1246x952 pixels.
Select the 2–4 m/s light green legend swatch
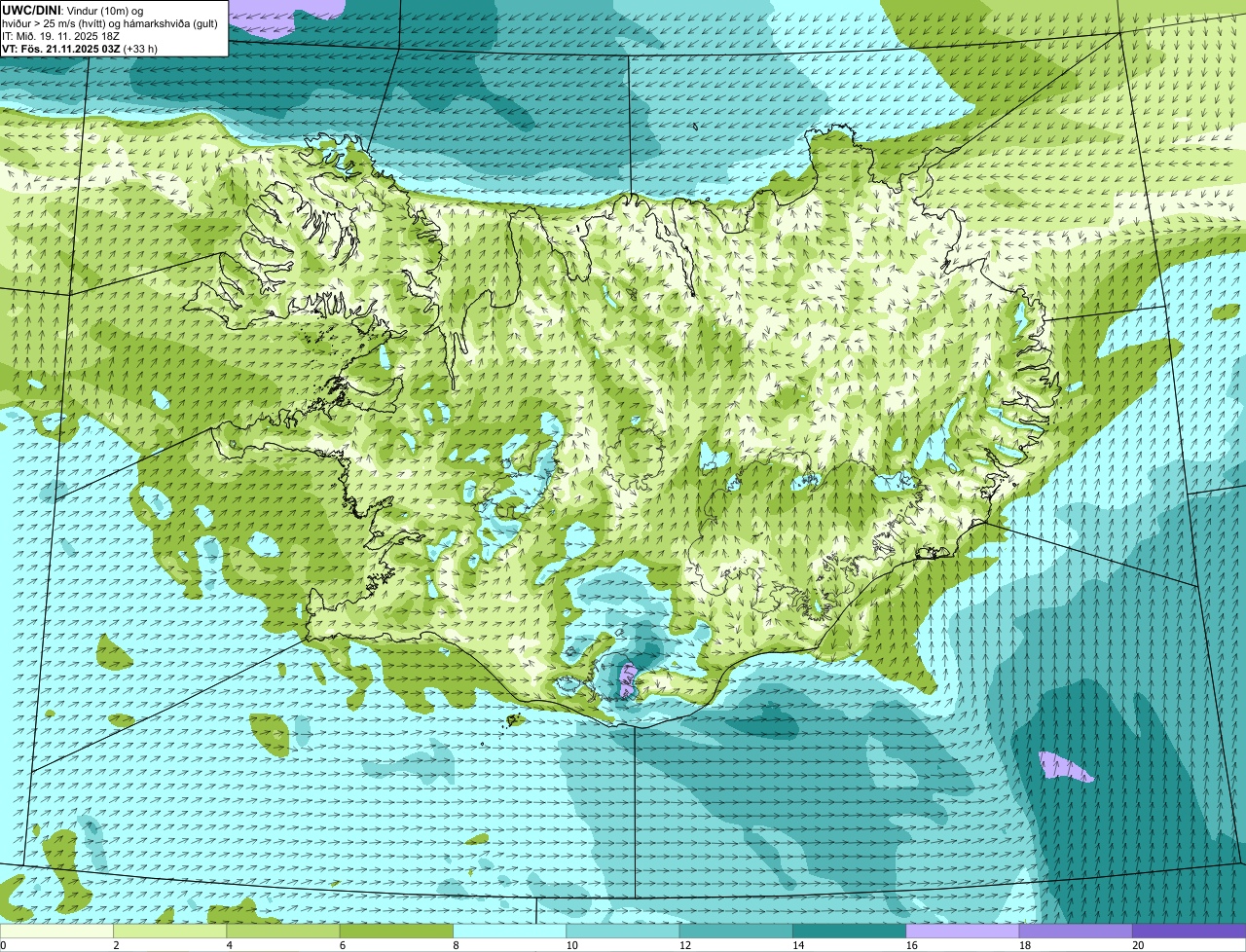[171, 932]
